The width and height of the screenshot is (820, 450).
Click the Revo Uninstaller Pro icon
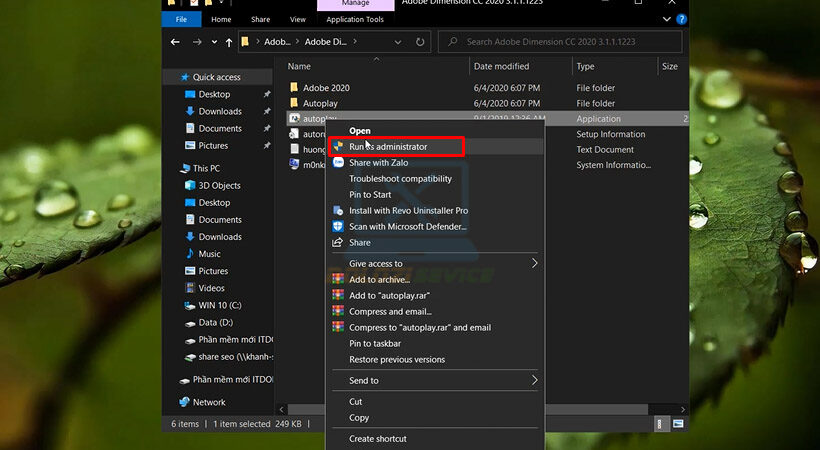click(x=338, y=211)
